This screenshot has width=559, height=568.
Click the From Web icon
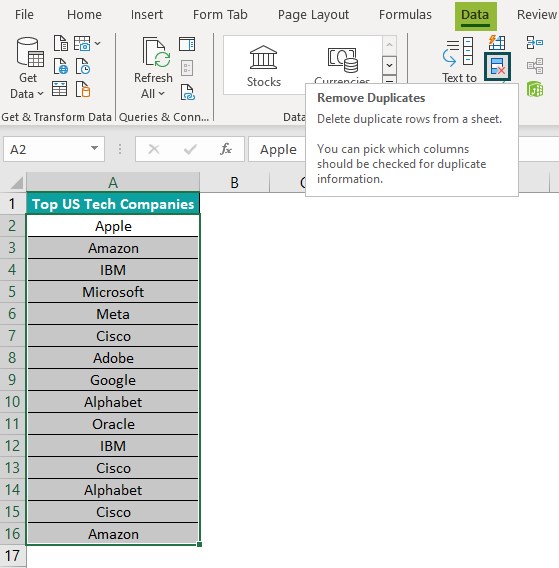point(61,66)
